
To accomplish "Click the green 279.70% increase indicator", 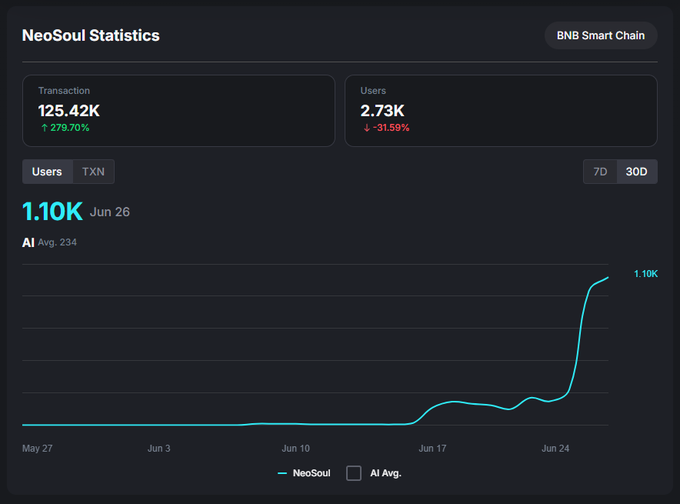I will pos(65,128).
